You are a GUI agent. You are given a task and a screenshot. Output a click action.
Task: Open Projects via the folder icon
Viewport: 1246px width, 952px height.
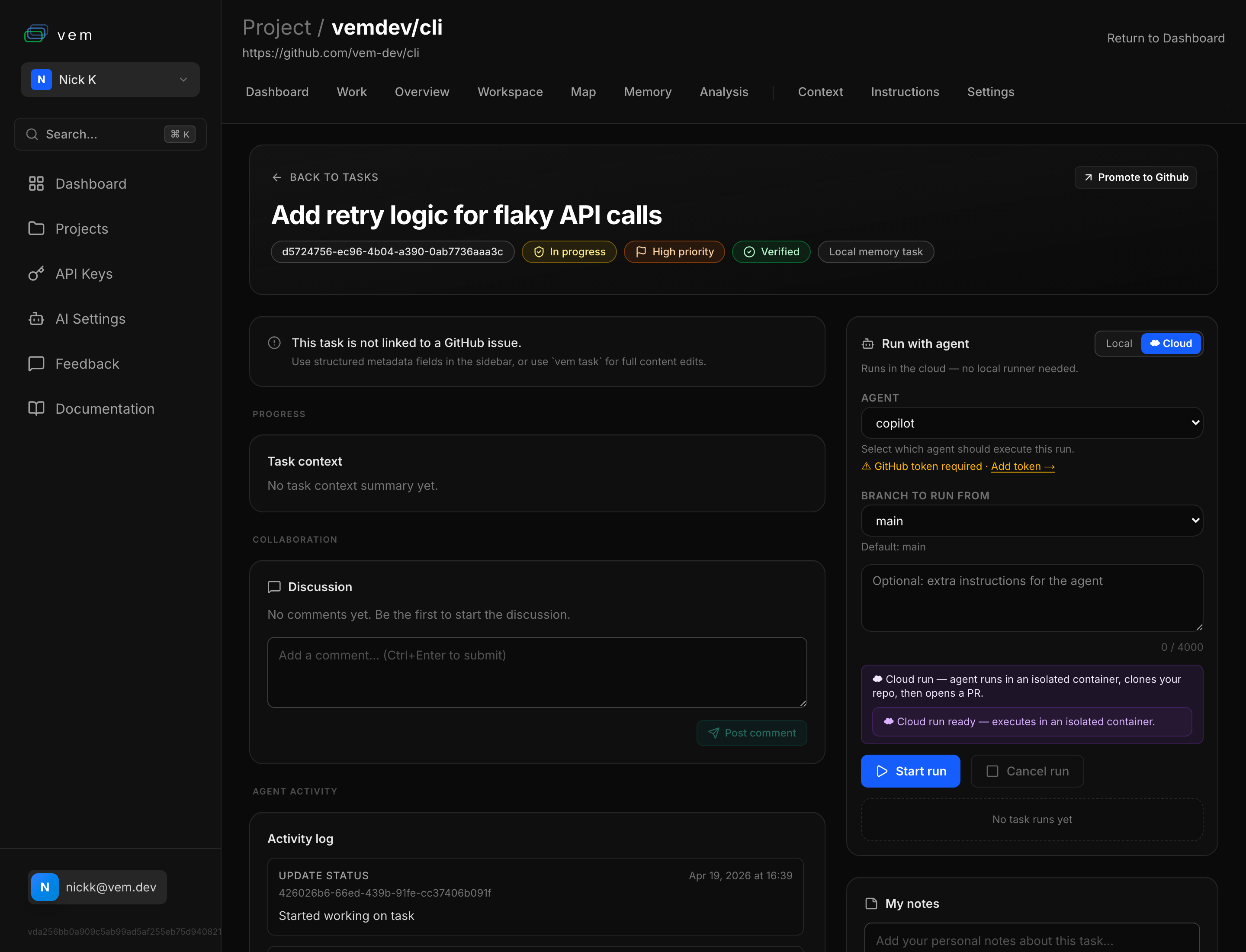[36, 228]
